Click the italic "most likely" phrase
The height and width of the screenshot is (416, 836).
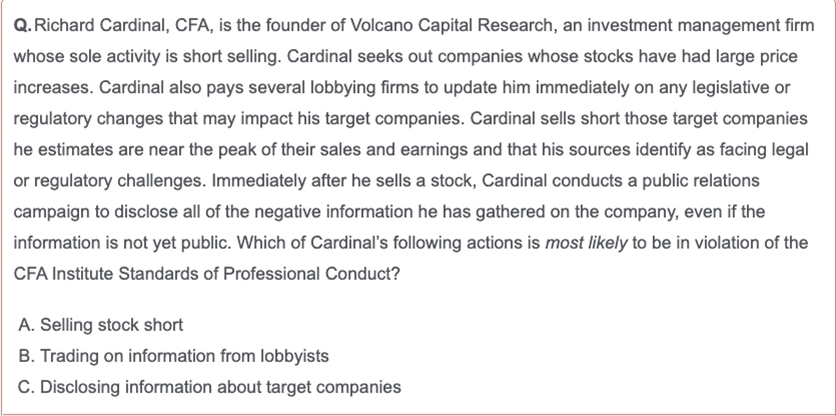coord(585,243)
